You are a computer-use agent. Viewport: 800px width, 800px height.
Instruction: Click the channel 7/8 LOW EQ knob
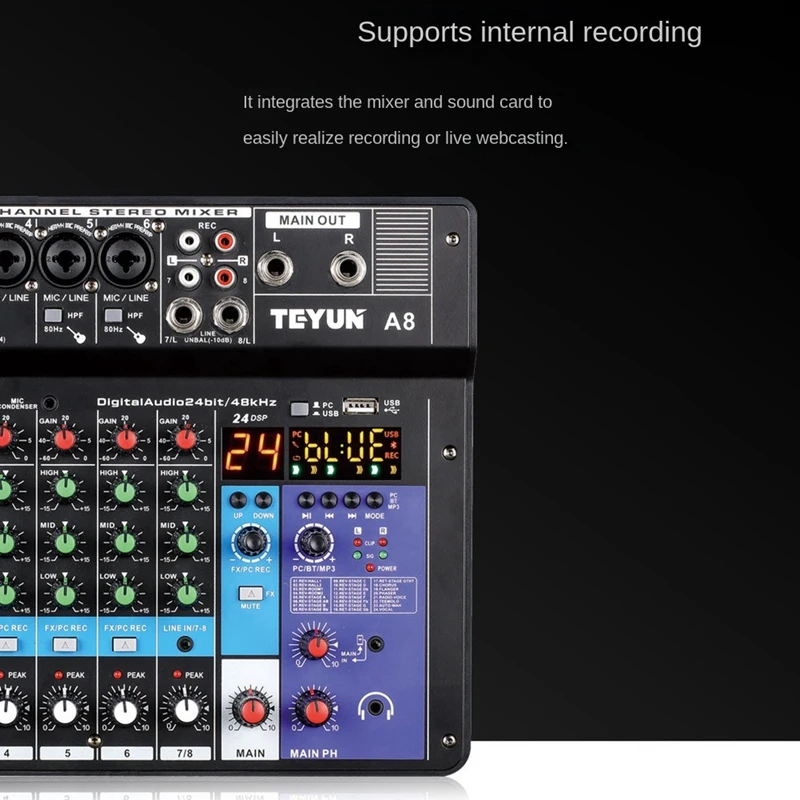point(187,595)
